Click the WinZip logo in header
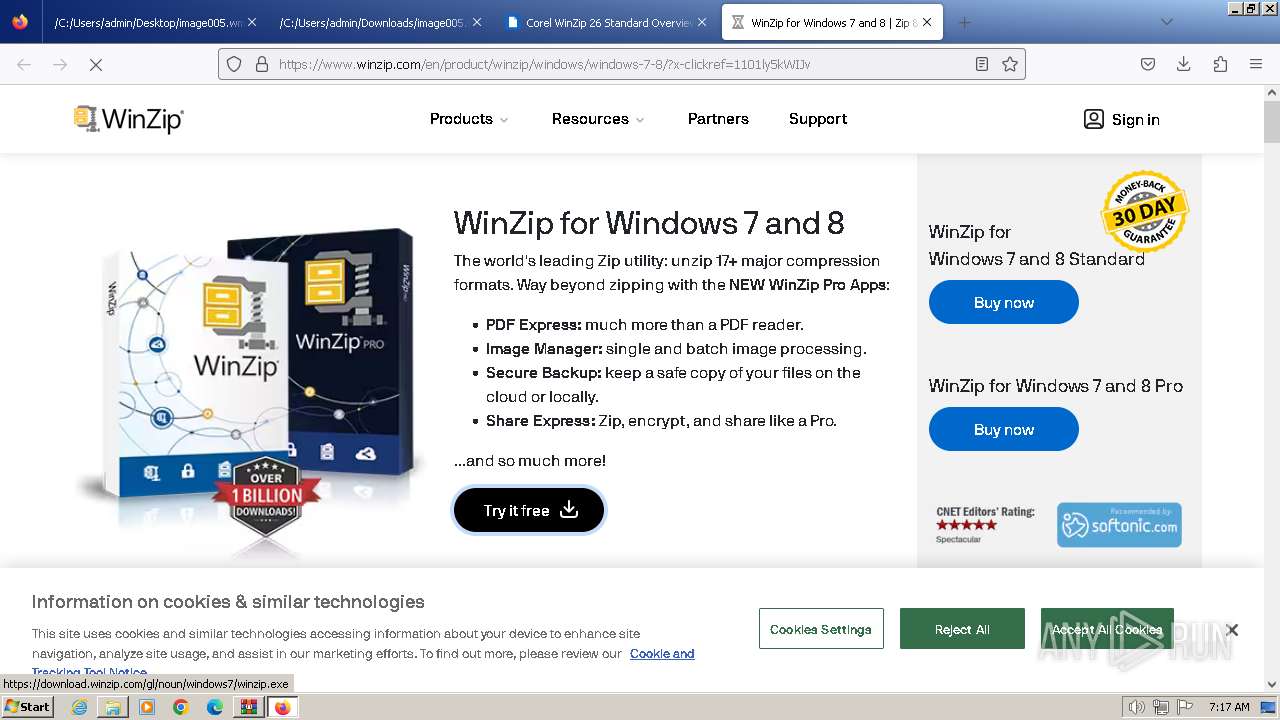The width and height of the screenshot is (1280, 720). pyautogui.click(x=129, y=119)
